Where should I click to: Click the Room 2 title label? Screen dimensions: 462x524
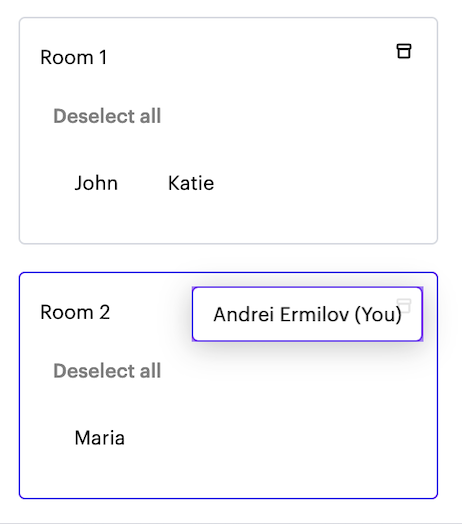pos(75,312)
